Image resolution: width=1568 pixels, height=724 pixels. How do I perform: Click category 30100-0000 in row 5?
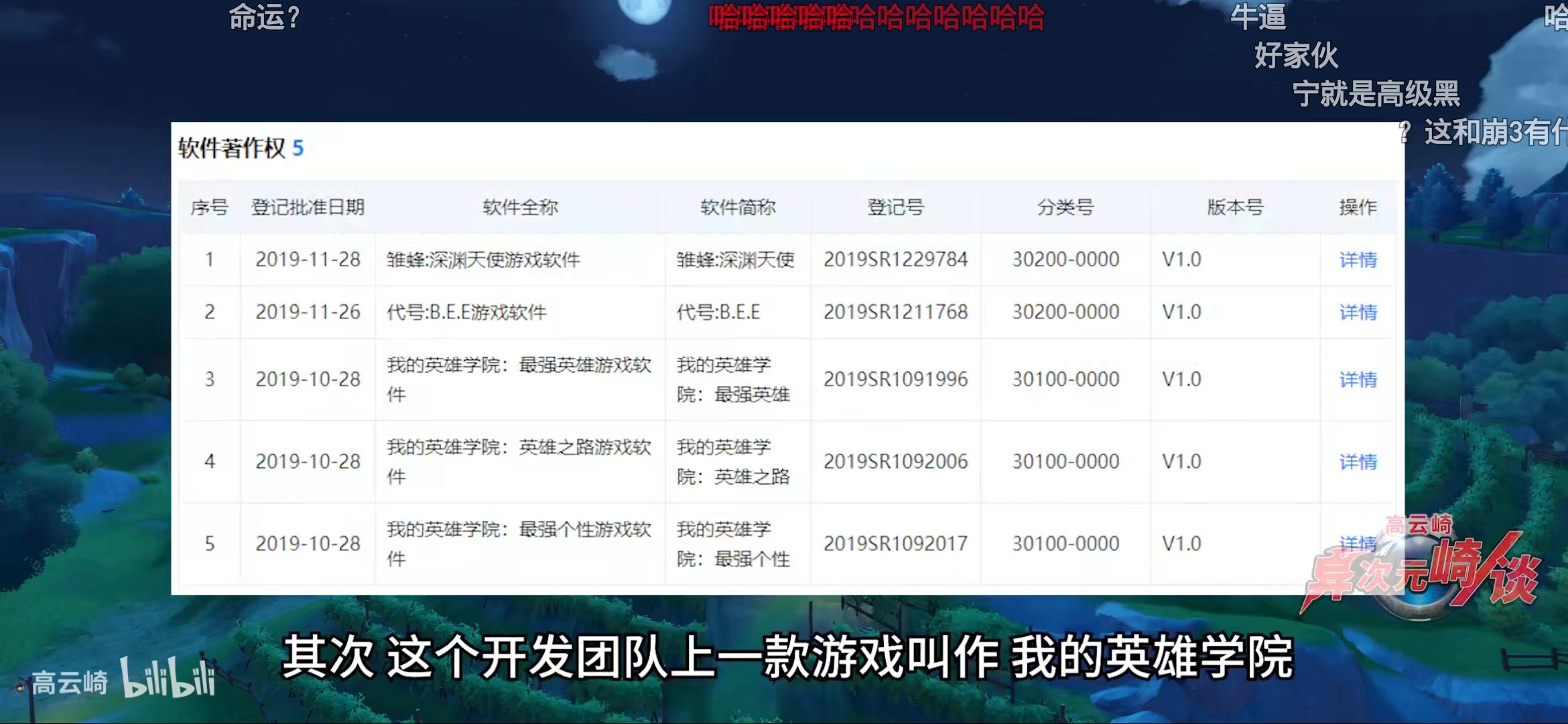click(1065, 544)
